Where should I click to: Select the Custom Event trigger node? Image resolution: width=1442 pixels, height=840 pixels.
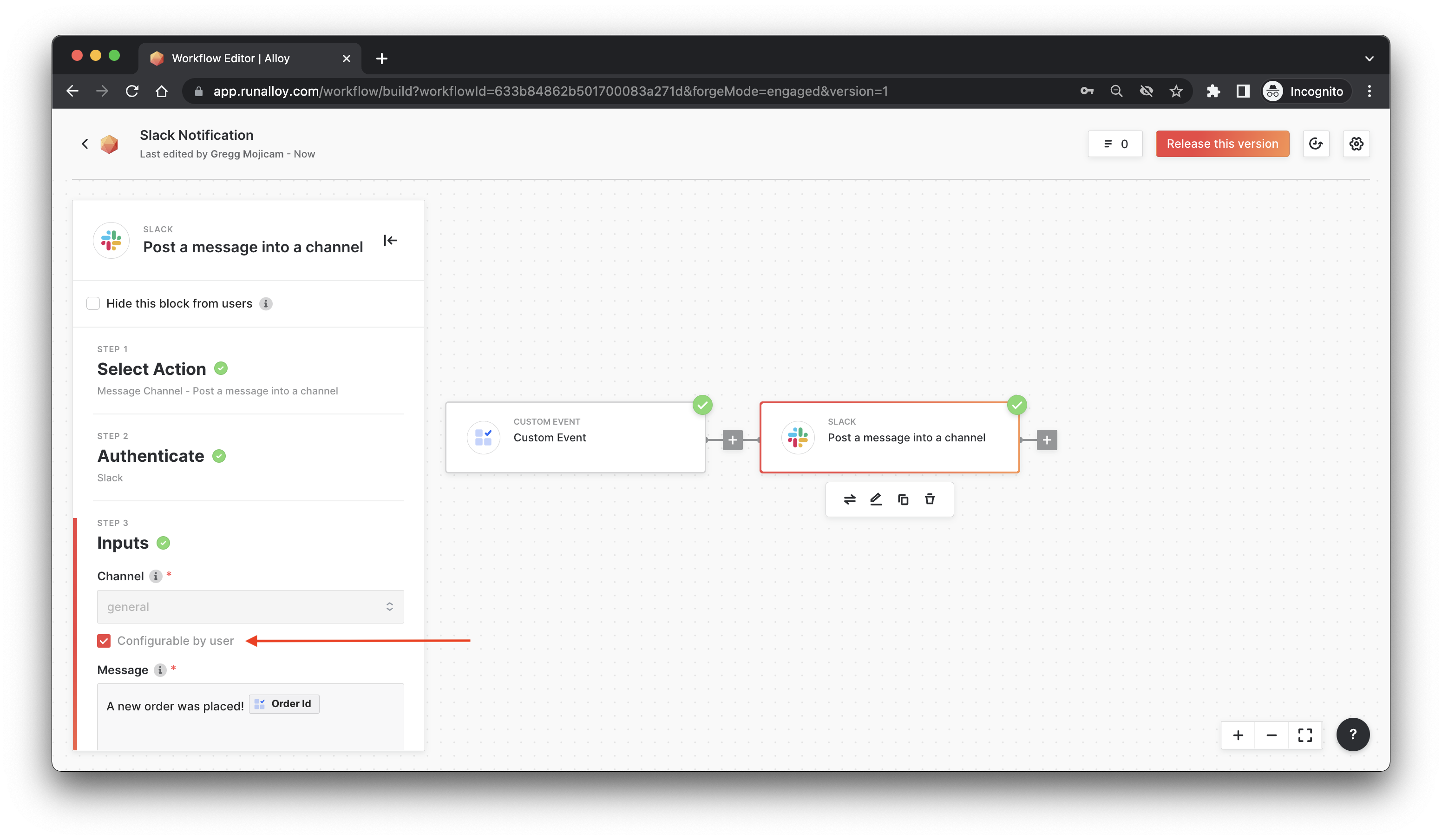tap(575, 438)
